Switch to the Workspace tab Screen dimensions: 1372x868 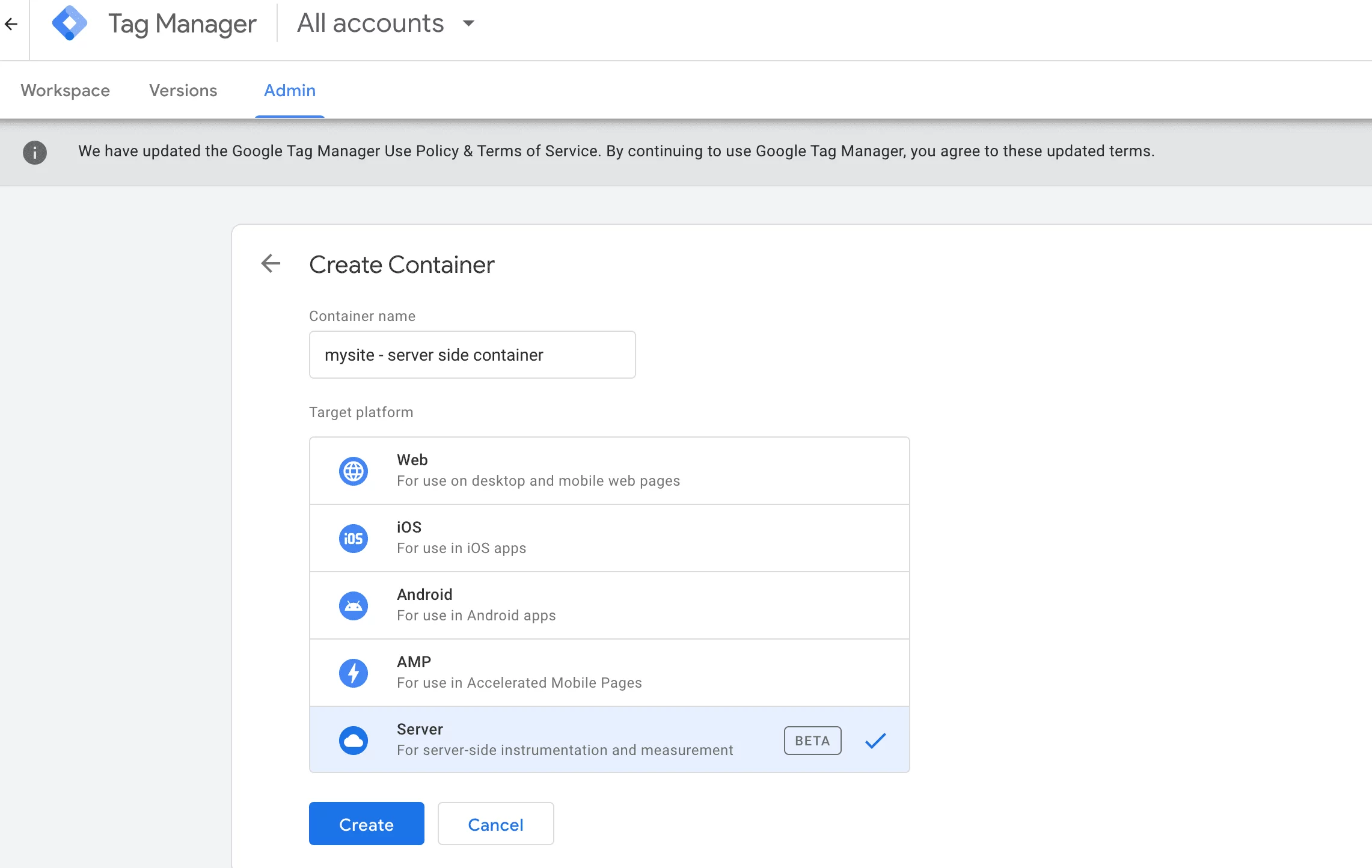(x=66, y=91)
